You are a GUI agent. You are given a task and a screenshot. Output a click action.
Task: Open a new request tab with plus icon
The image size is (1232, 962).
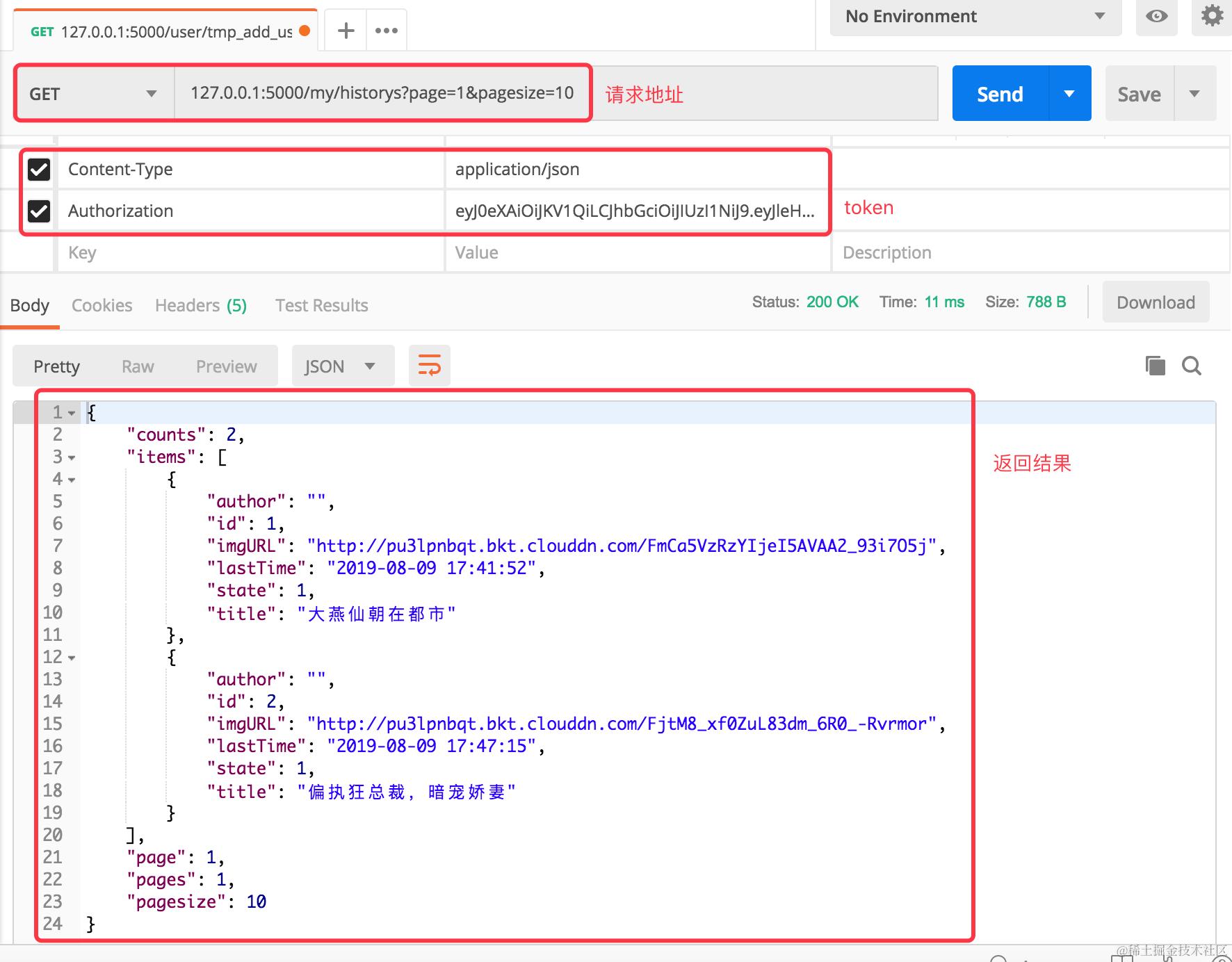pos(346,31)
